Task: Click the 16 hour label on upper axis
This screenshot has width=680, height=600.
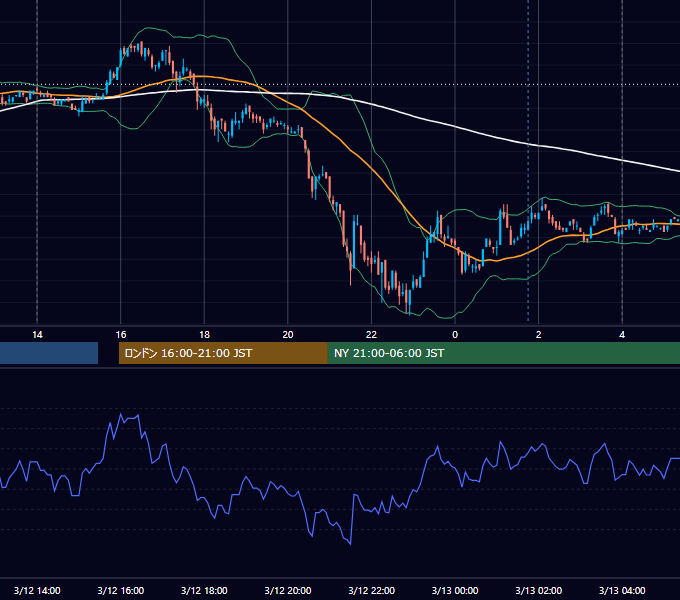Action: point(121,335)
